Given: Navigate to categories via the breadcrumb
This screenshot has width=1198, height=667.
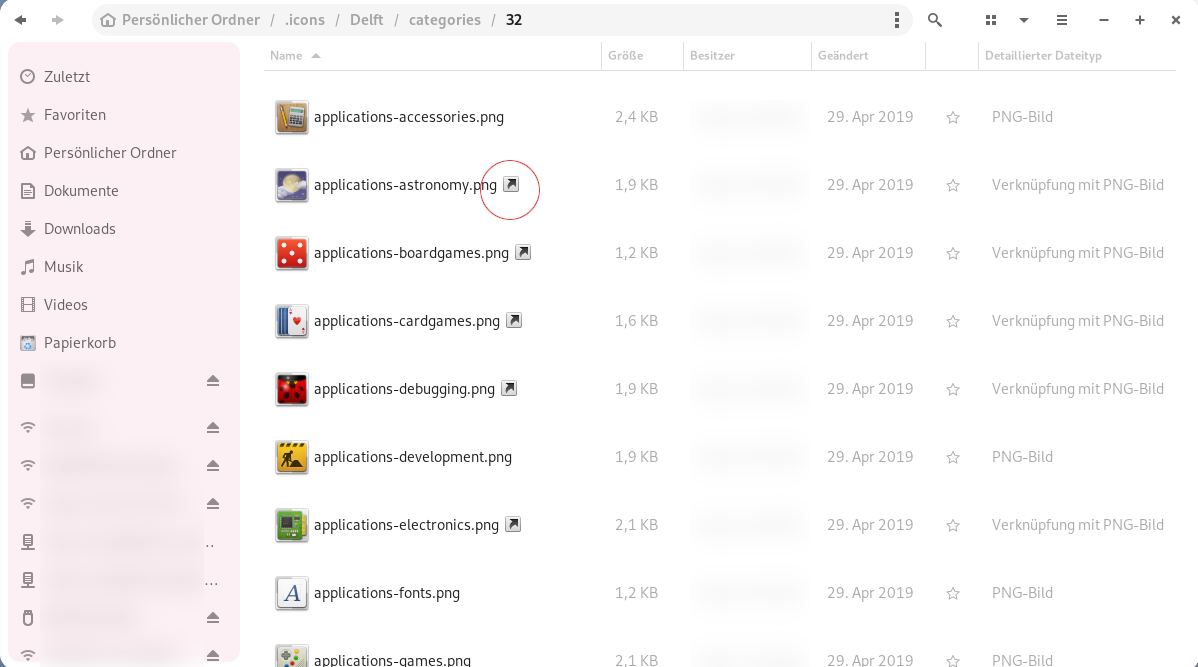Looking at the screenshot, I should coord(444,19).
